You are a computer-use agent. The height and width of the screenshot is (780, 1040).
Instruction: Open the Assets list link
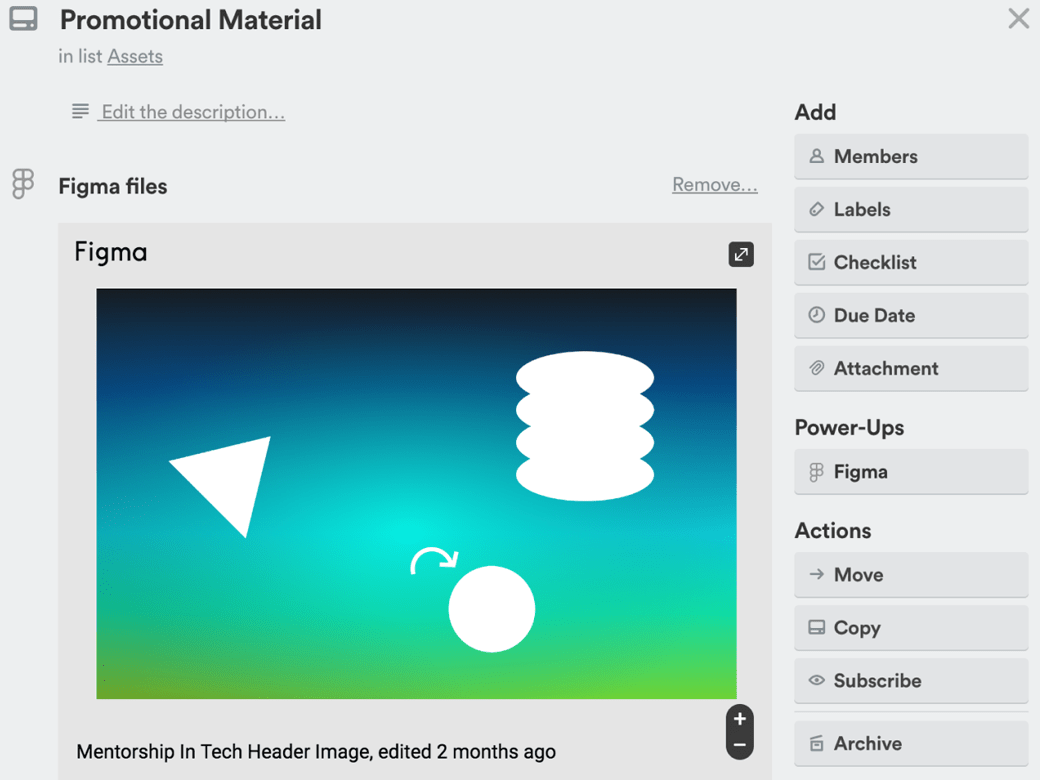pyautogui.click(x=135, y=56)
